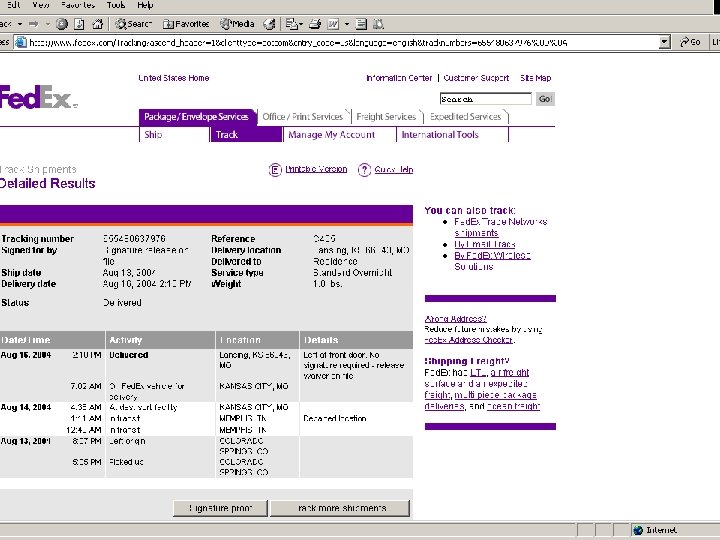Open the Help menu
Viewport: 720px width, 540px height.
(x=145, y=5)
